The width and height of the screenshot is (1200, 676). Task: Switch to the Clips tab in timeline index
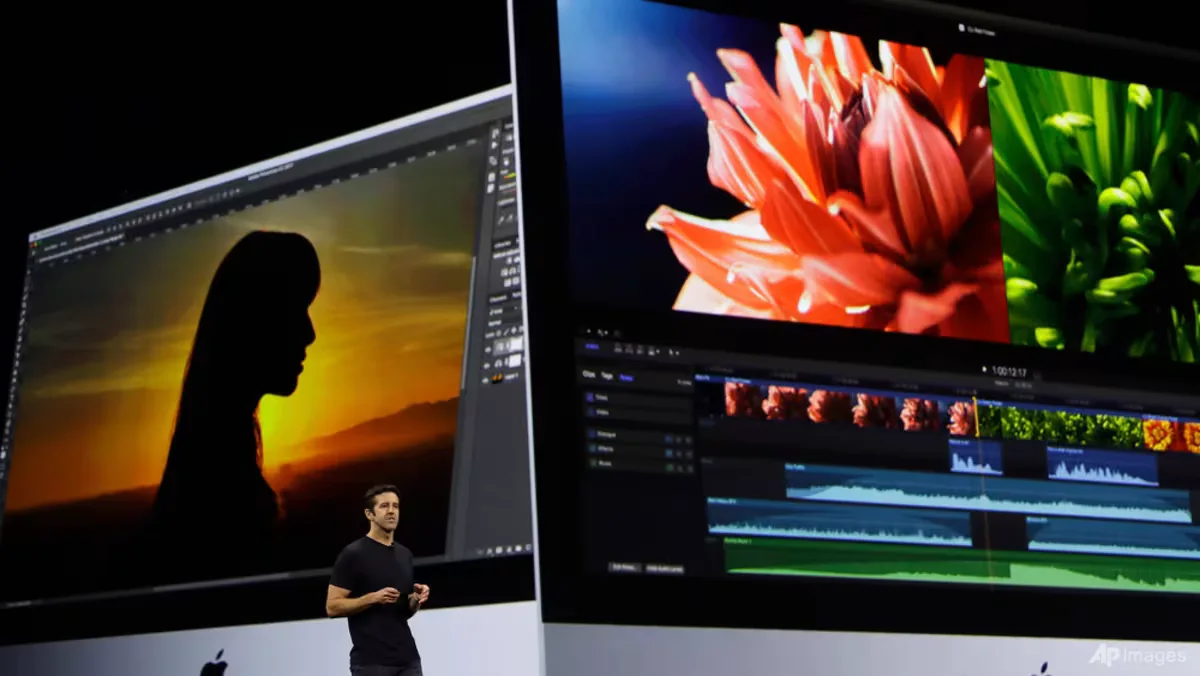tap(589, 375)
